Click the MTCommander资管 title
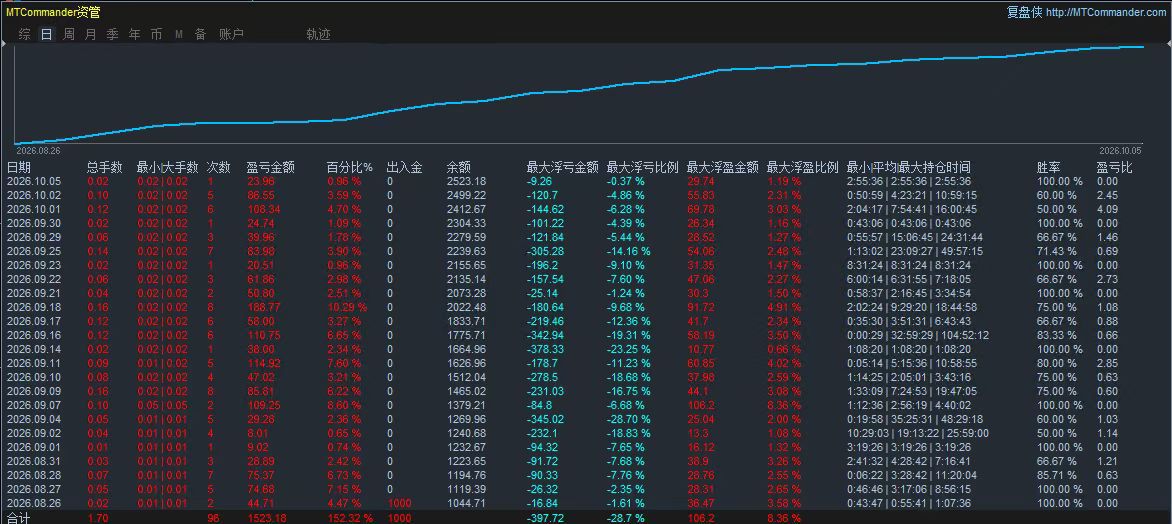Viewport: 1172px width, 524px height. coord(53,12)
